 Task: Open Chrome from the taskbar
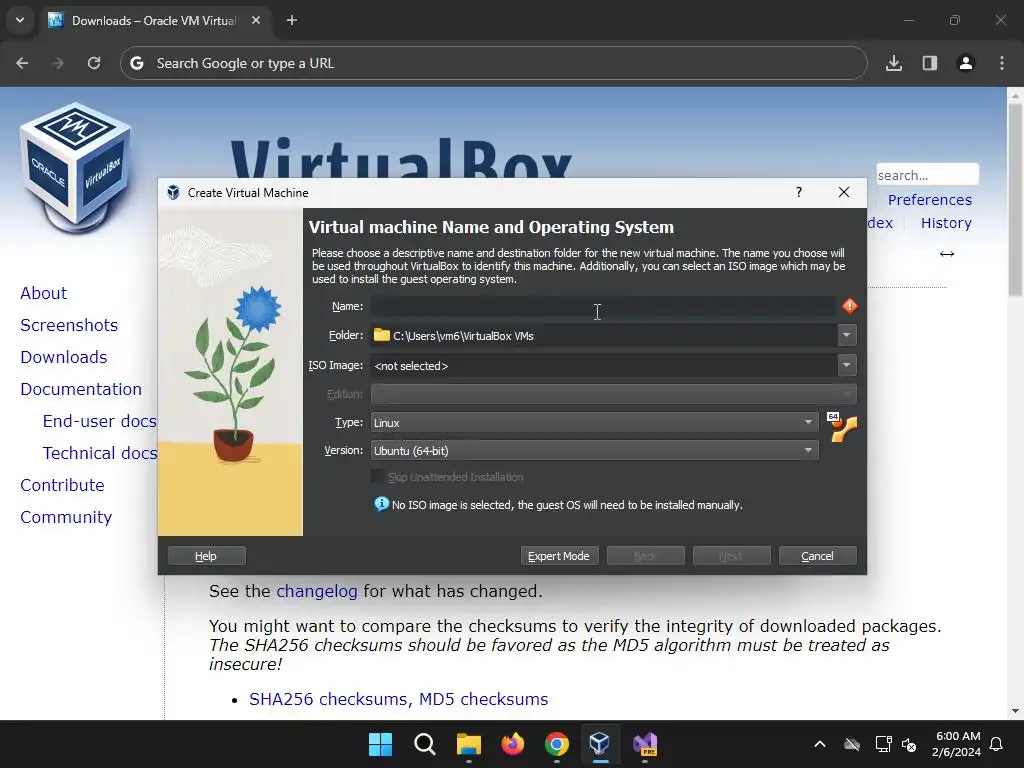pos(556,744)
